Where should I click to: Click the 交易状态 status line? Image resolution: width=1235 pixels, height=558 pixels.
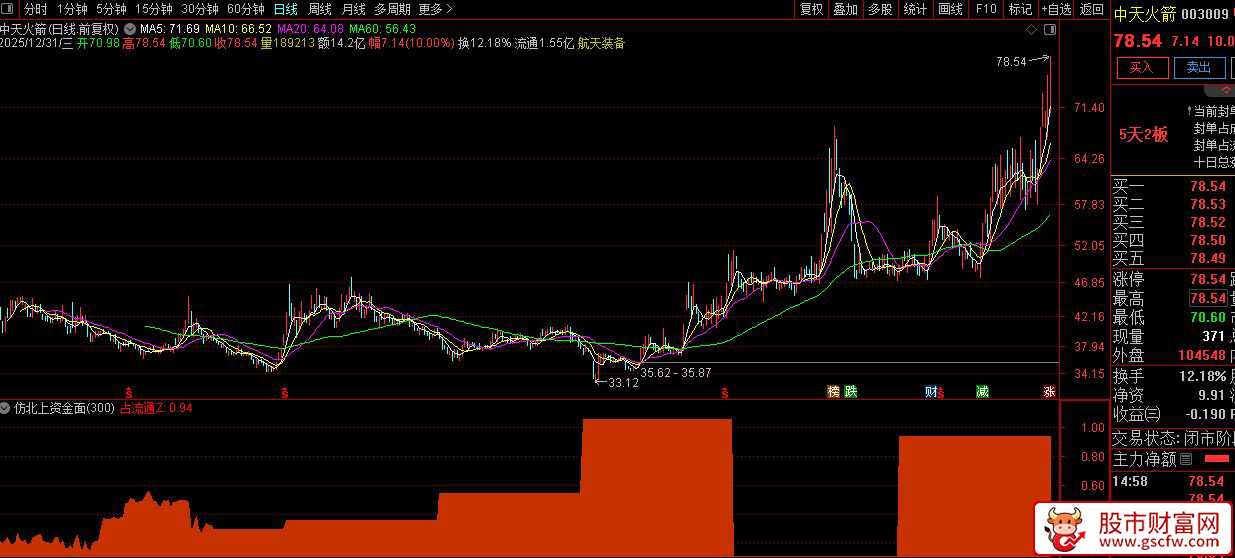point(1173,437)
